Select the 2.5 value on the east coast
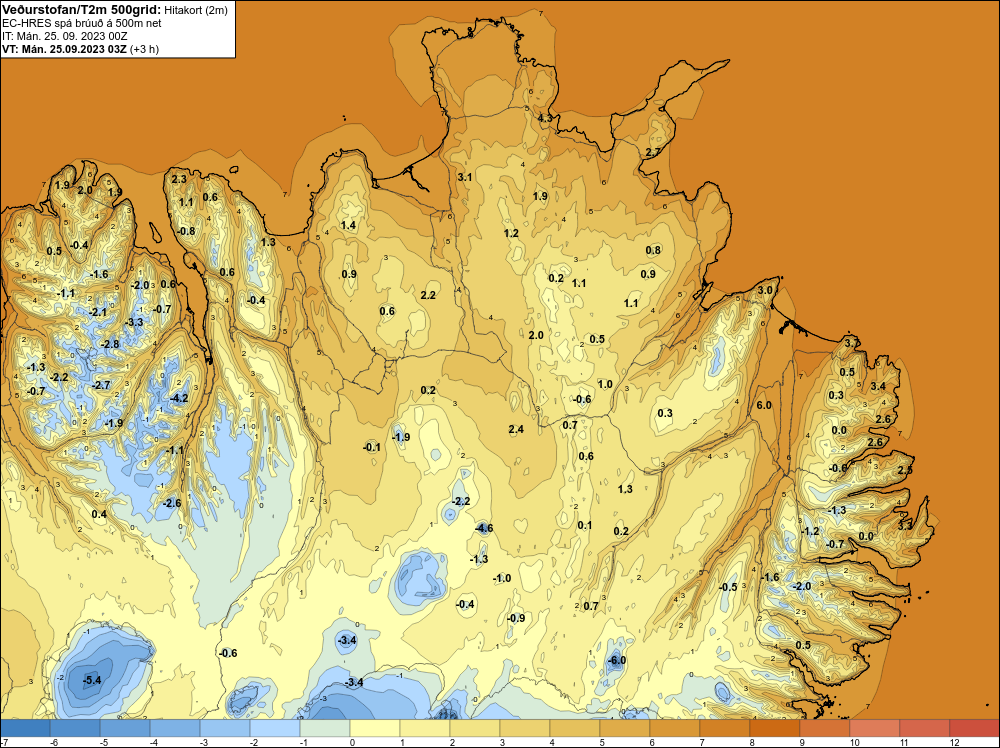1000x748 pixels. tap(905, 470)
